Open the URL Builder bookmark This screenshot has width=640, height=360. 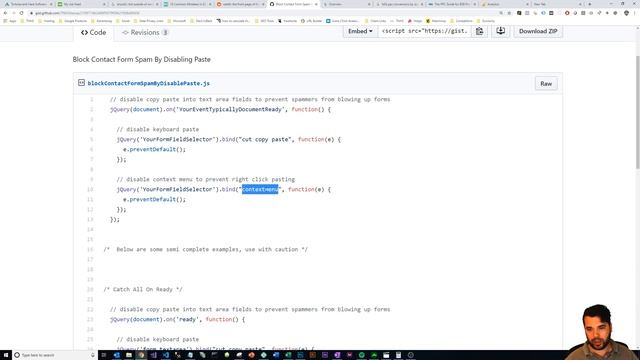(x=311, y=21)
